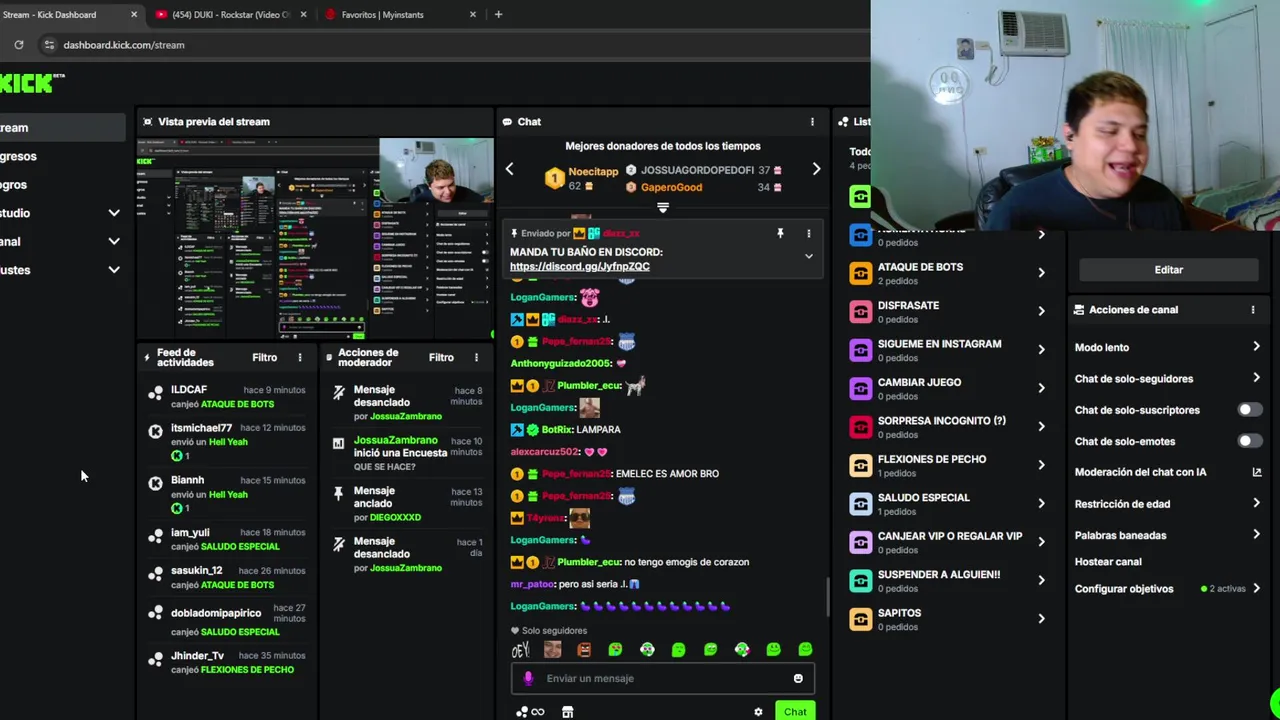Select JossuaZambrano inició una Encuesta entry
1280x720 pixels.
click(406, 453)
